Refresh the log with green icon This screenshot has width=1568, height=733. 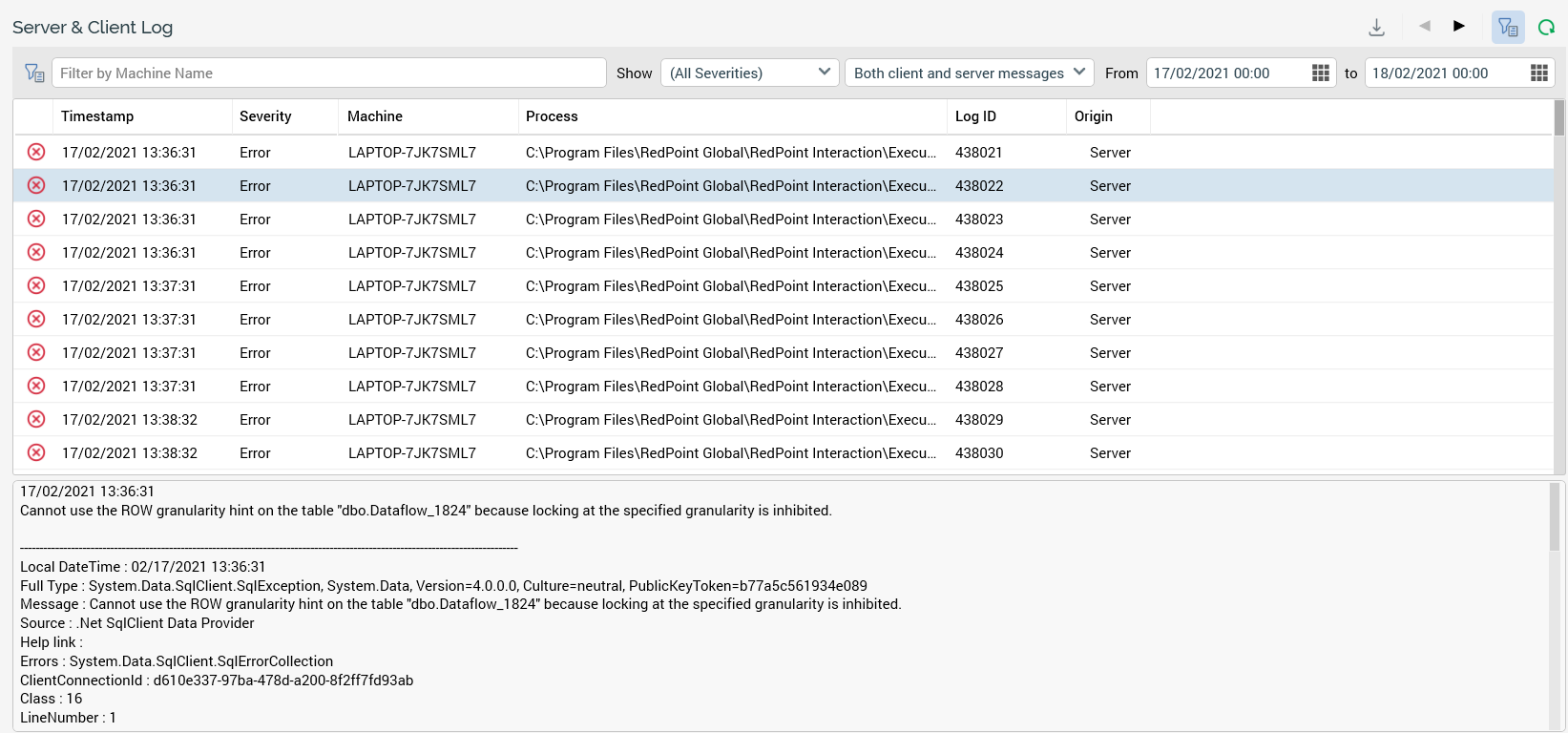tap(1546, 28)
